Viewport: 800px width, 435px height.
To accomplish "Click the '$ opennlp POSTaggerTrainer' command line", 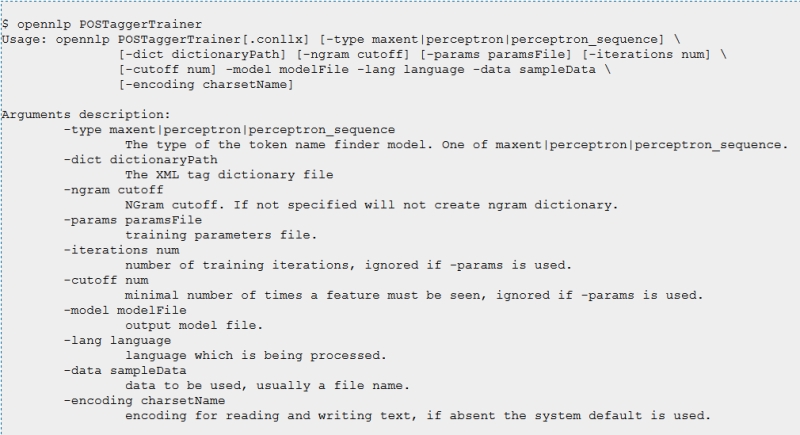I will 102,24.
